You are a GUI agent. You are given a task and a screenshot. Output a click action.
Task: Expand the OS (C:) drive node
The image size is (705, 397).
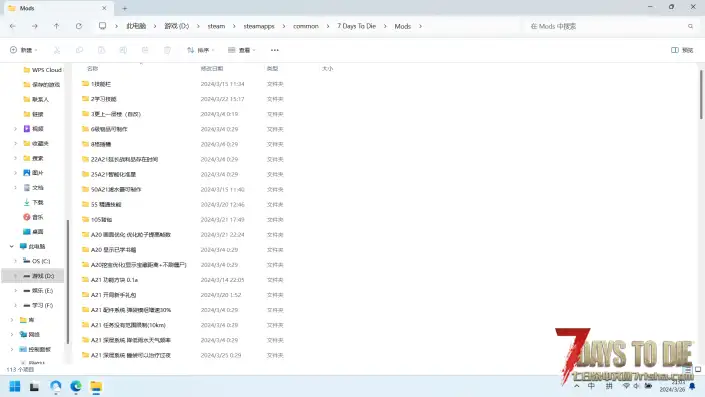pos(15,261)
